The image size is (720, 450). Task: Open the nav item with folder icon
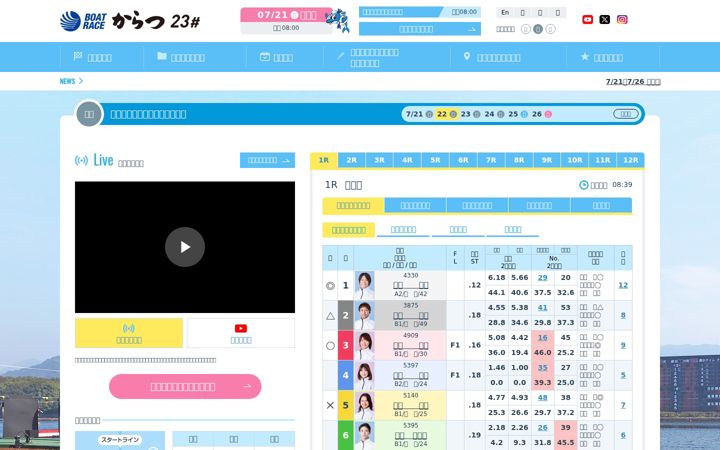pos(181,57)
